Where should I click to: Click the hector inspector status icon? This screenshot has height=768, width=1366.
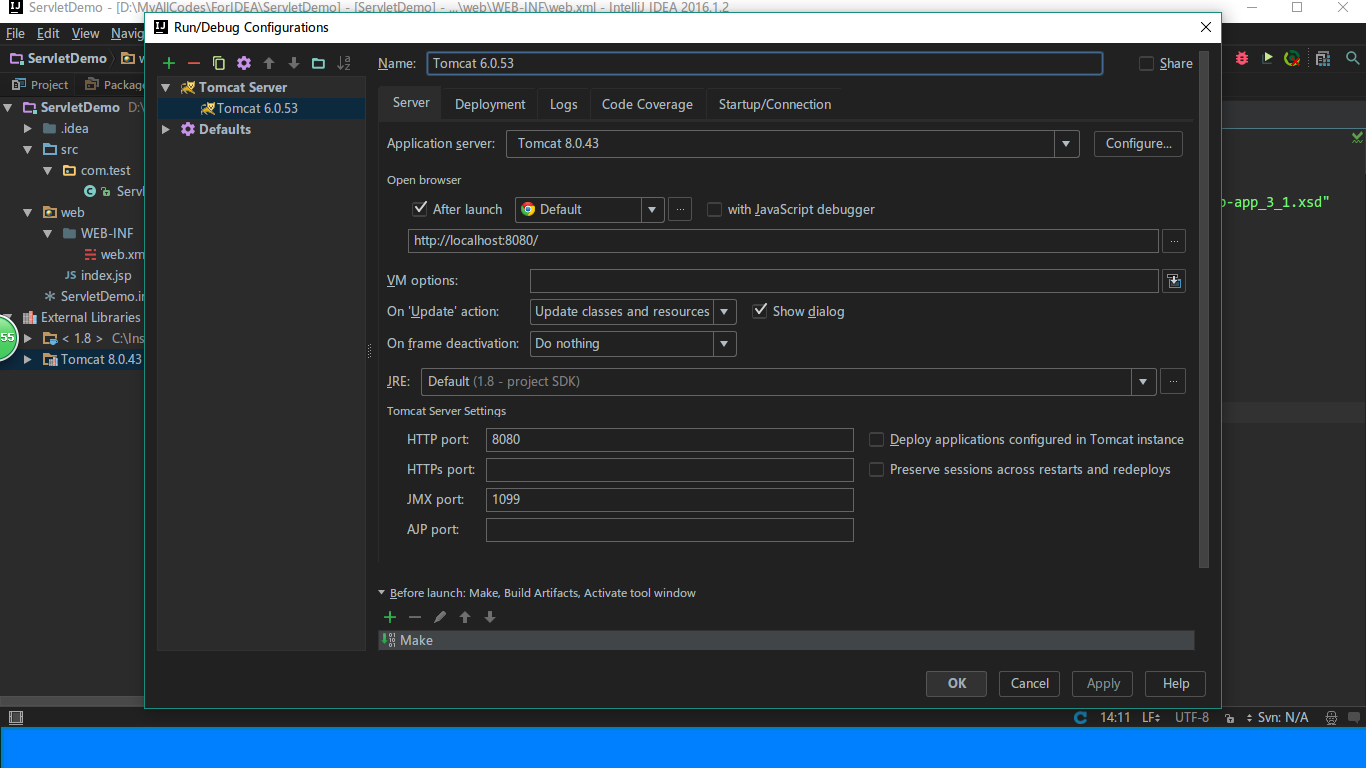1331,717
